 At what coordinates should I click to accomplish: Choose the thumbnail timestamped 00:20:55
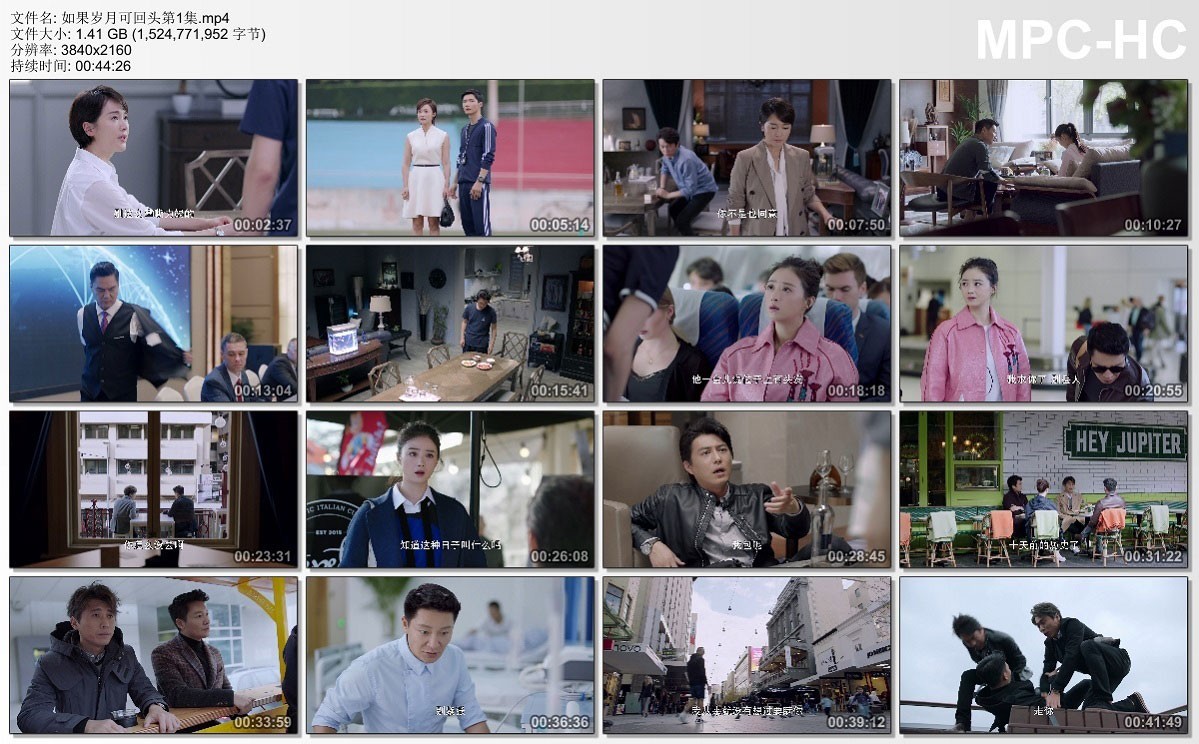tap(1043, 324)
